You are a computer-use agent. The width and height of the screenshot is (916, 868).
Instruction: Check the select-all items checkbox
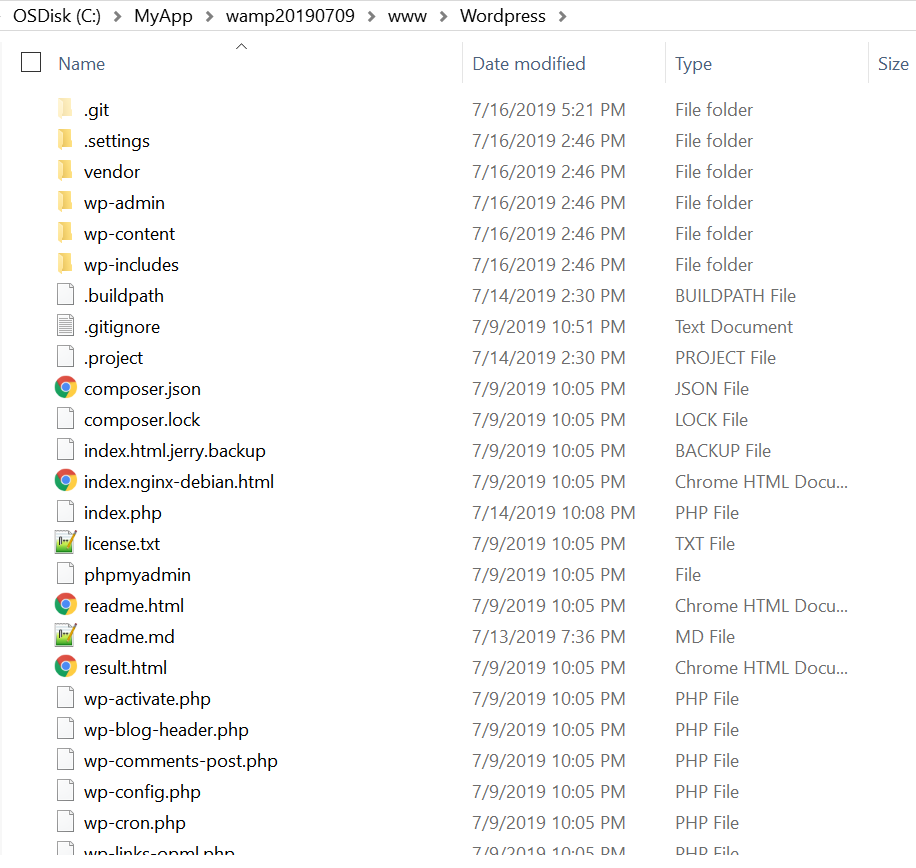coord(31,63)
